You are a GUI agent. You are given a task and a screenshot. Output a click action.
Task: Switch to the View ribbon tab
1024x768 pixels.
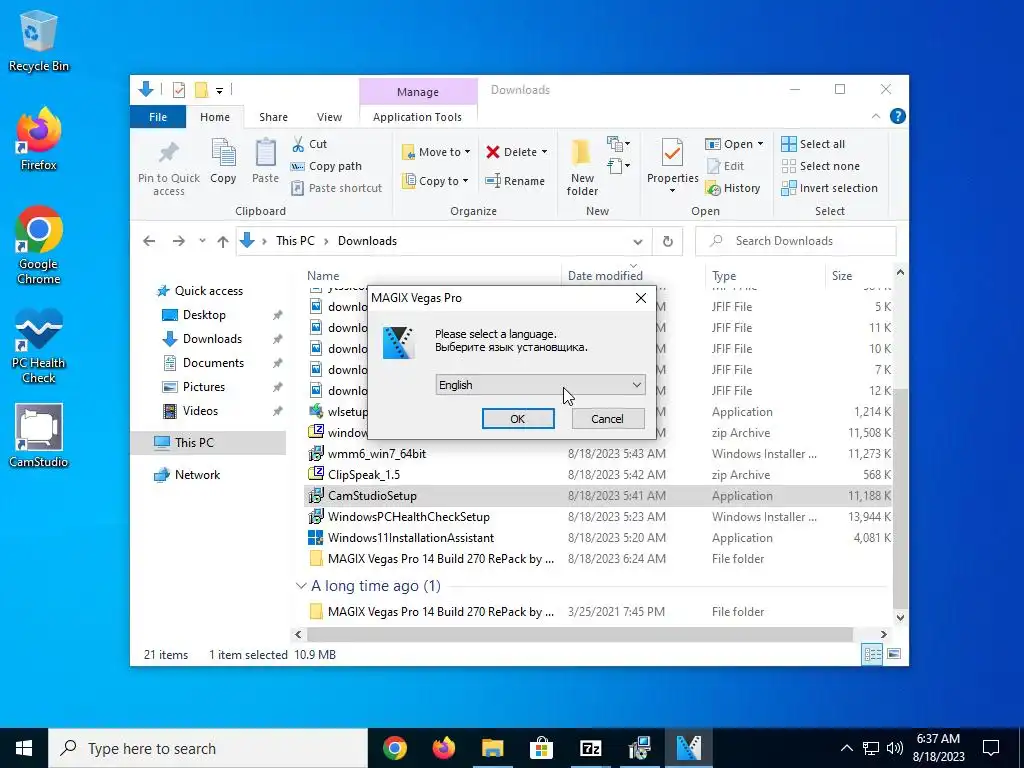coord(329,117)
